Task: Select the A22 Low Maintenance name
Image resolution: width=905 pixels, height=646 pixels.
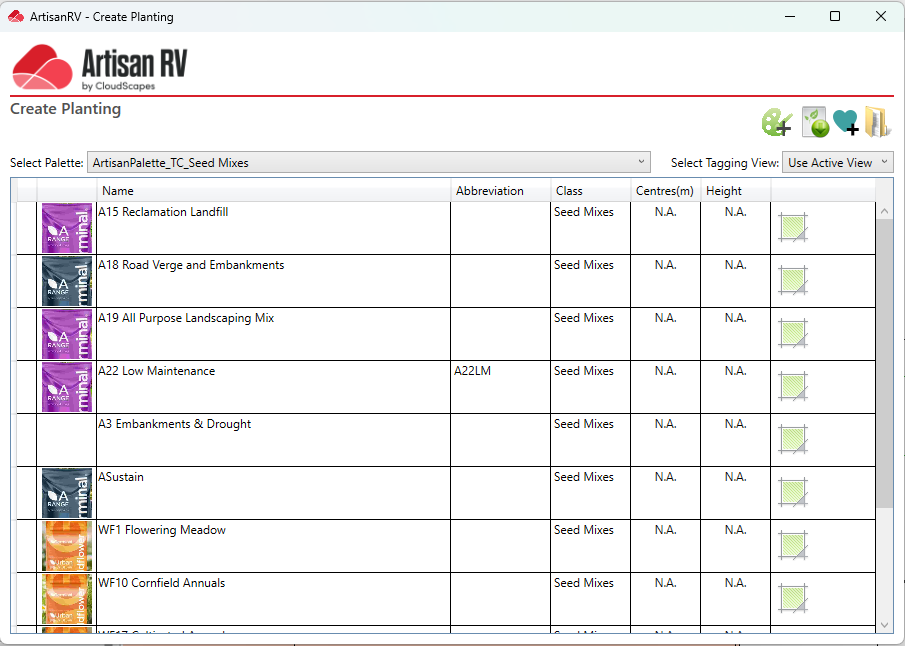Action: click(x=156, y=371)
